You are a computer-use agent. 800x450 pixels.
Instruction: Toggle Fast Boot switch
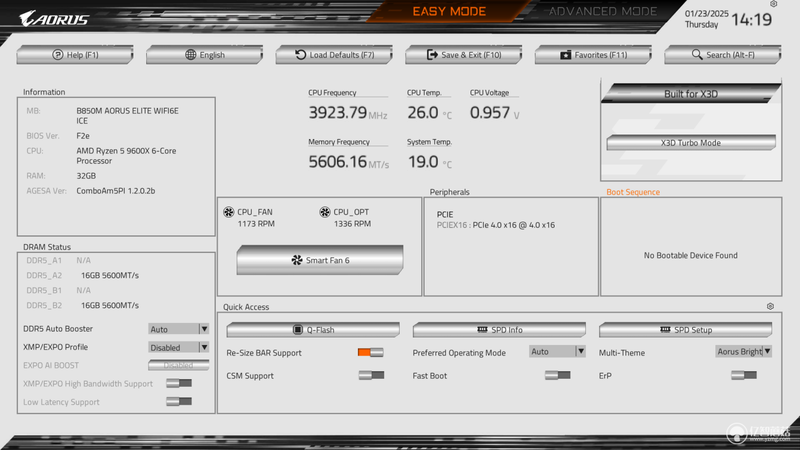[557, 376]
